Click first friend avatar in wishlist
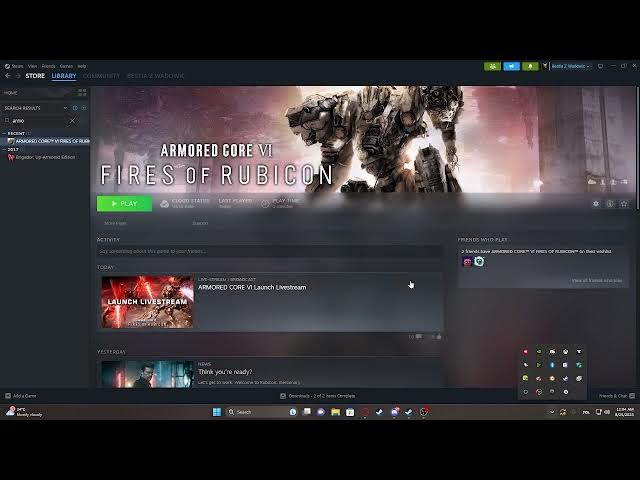The height and width of the screenshot is (480, 640). (467, 262)
